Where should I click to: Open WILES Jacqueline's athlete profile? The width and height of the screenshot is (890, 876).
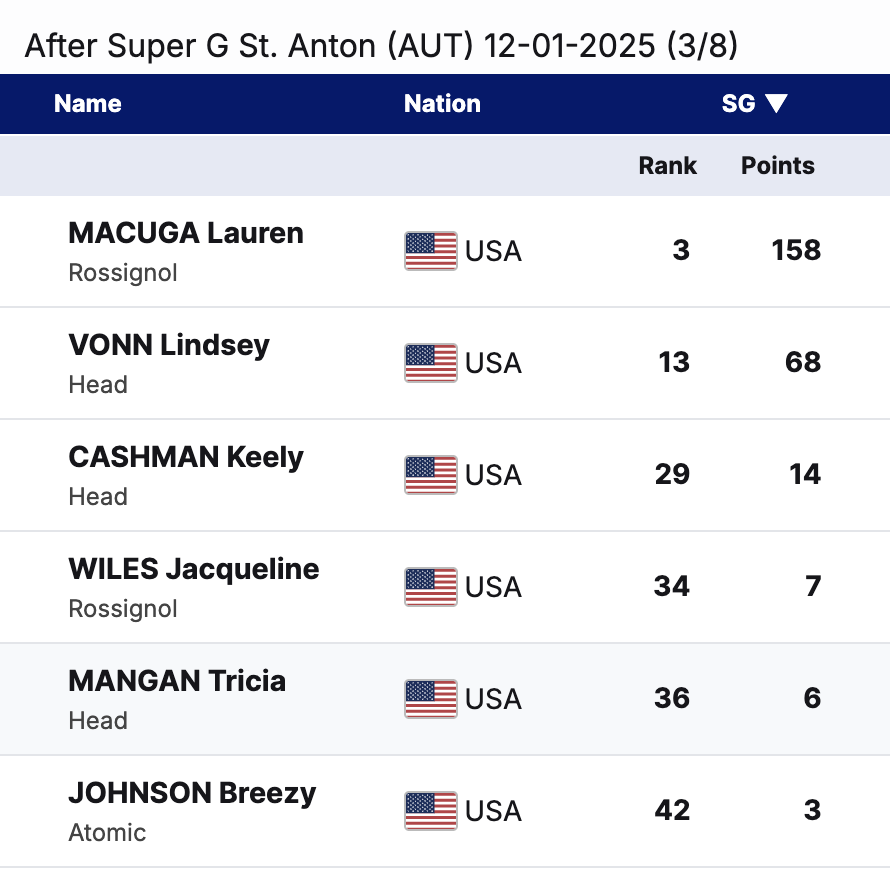(x=194, y=569)
